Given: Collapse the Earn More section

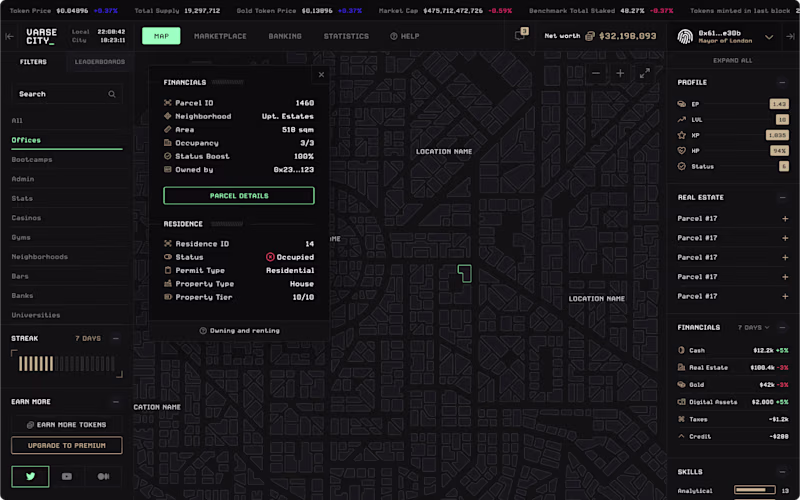Looking at the screenshot, I should 116,402.
